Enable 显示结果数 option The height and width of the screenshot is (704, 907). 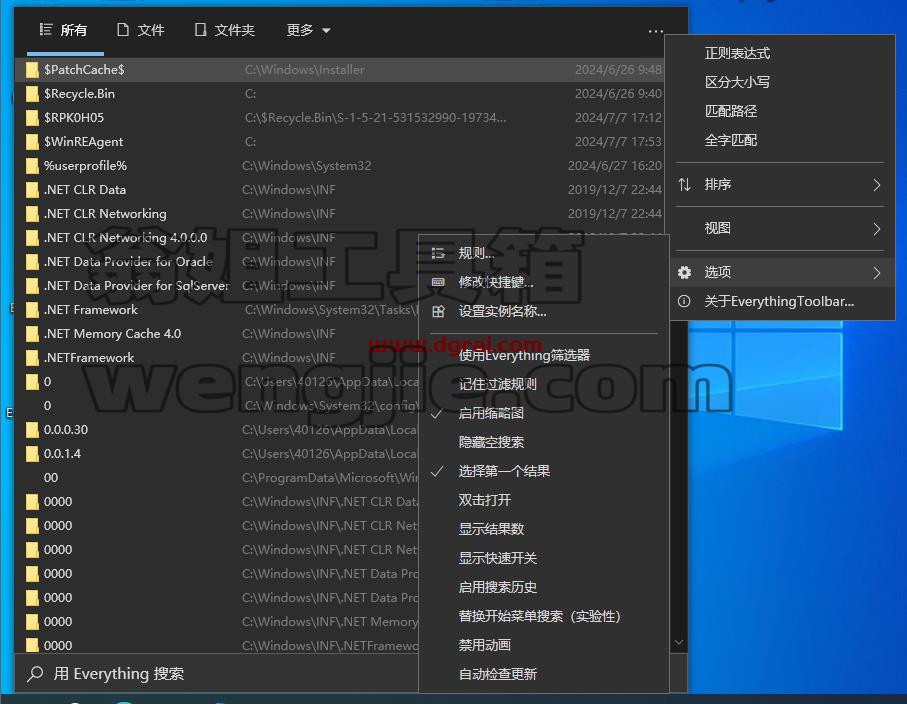coord(544,529)
